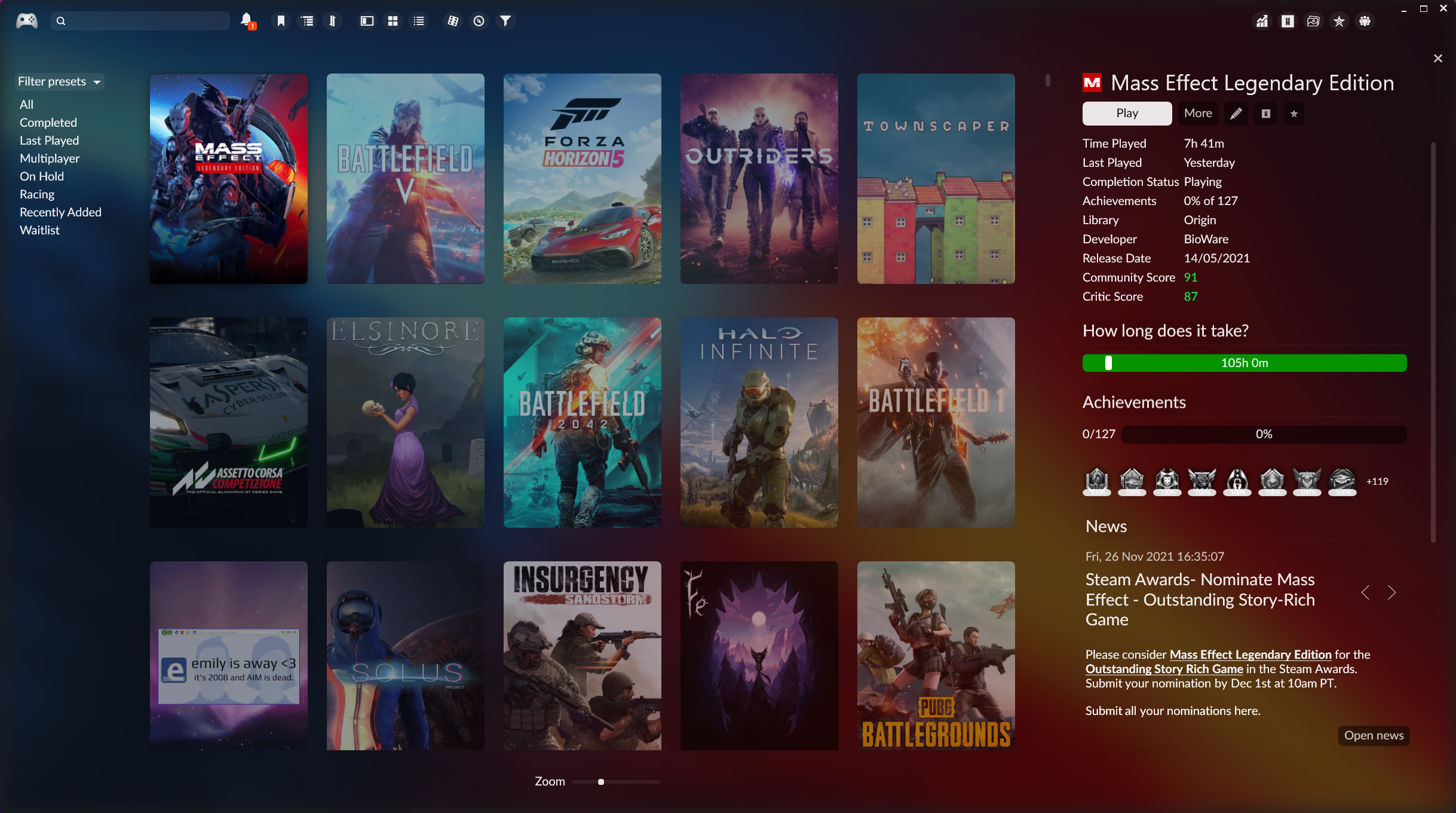Open the friends group icon
The width and height of the screenshot is (1456, 813).
1365,22
